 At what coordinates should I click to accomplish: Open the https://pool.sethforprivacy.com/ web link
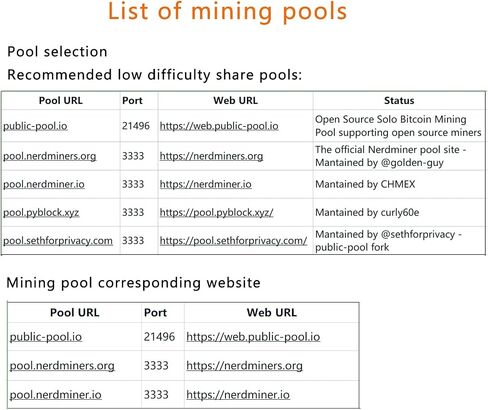(x=233, y=241)
